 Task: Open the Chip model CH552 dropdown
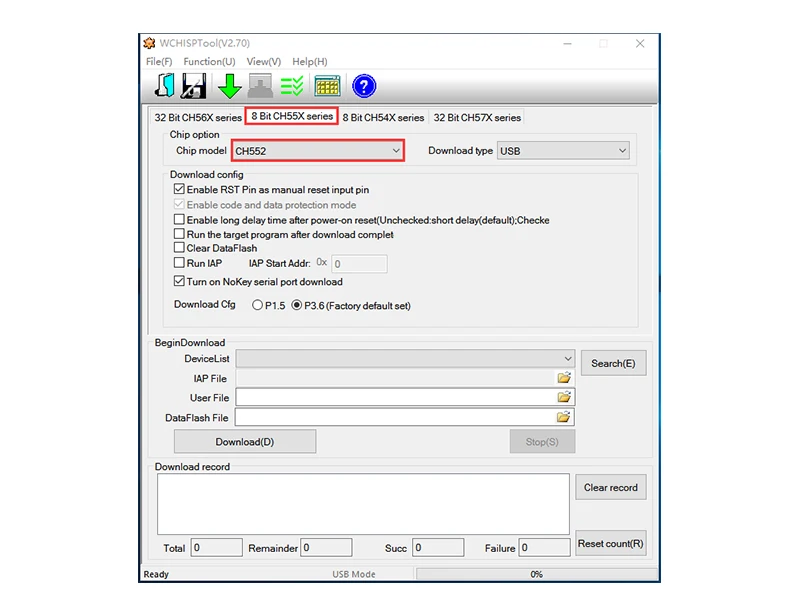pos(318,151)
